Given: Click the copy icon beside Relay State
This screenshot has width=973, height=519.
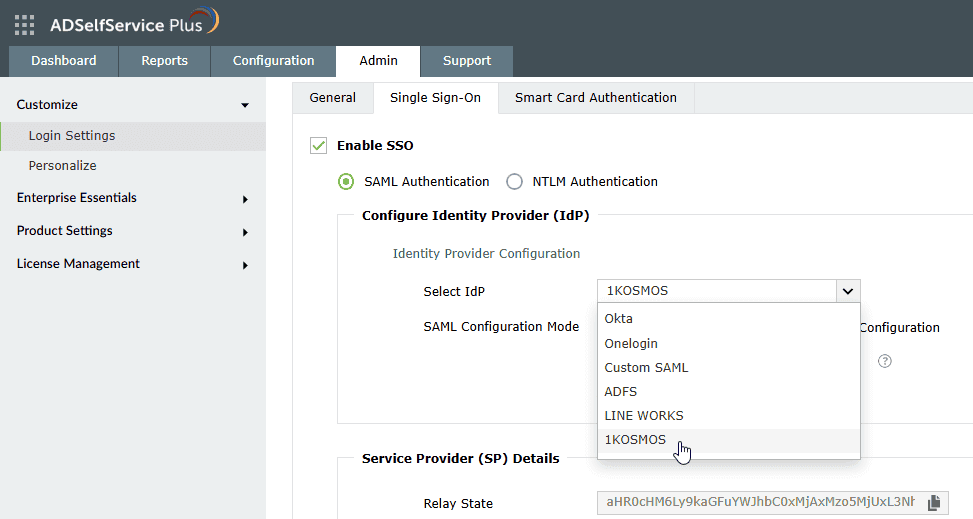Looking at the screenshot, I should pos(933,502).
